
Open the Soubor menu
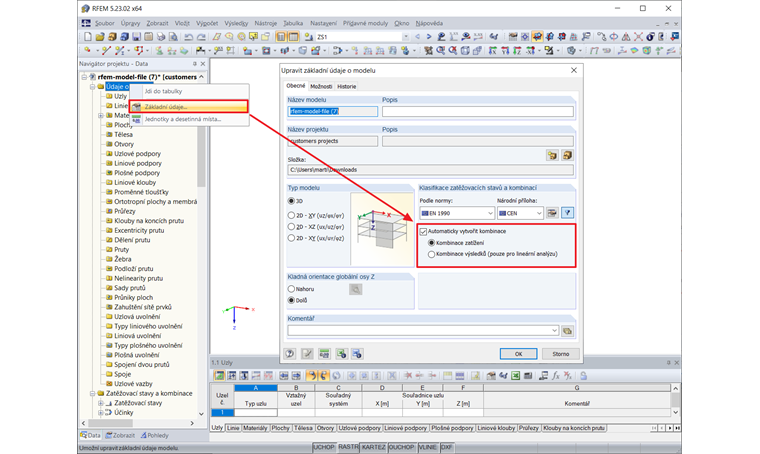click(105, 23)
